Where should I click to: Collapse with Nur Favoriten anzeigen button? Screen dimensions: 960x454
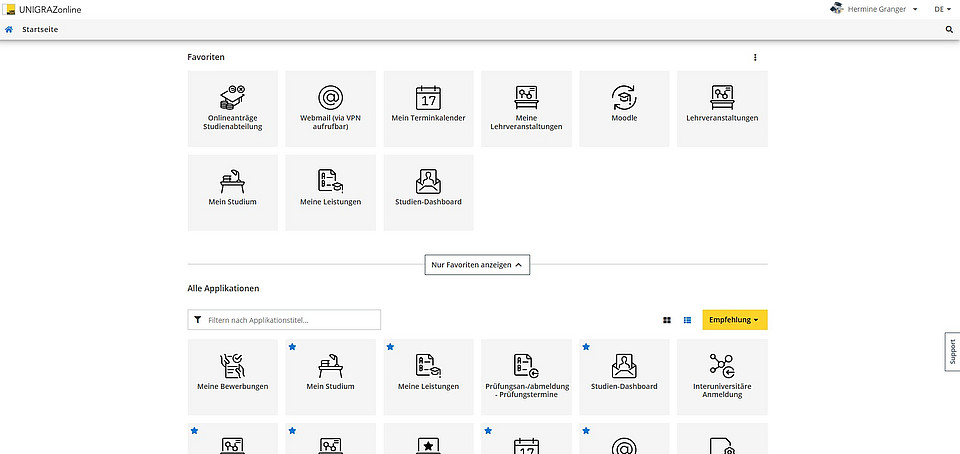pos(477,265)
